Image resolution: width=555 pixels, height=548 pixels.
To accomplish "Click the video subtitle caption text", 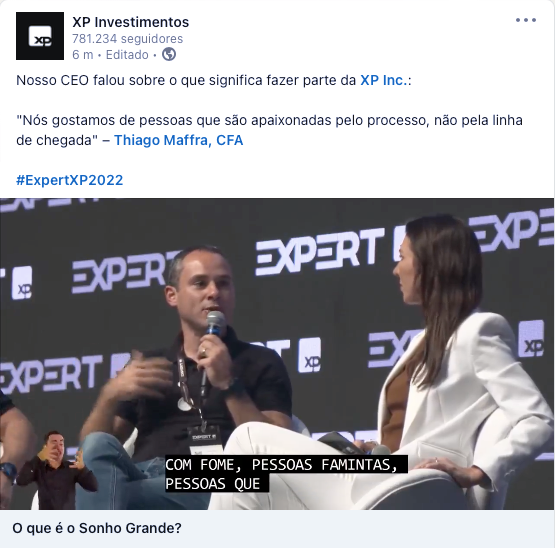I will tap(286, 474).
